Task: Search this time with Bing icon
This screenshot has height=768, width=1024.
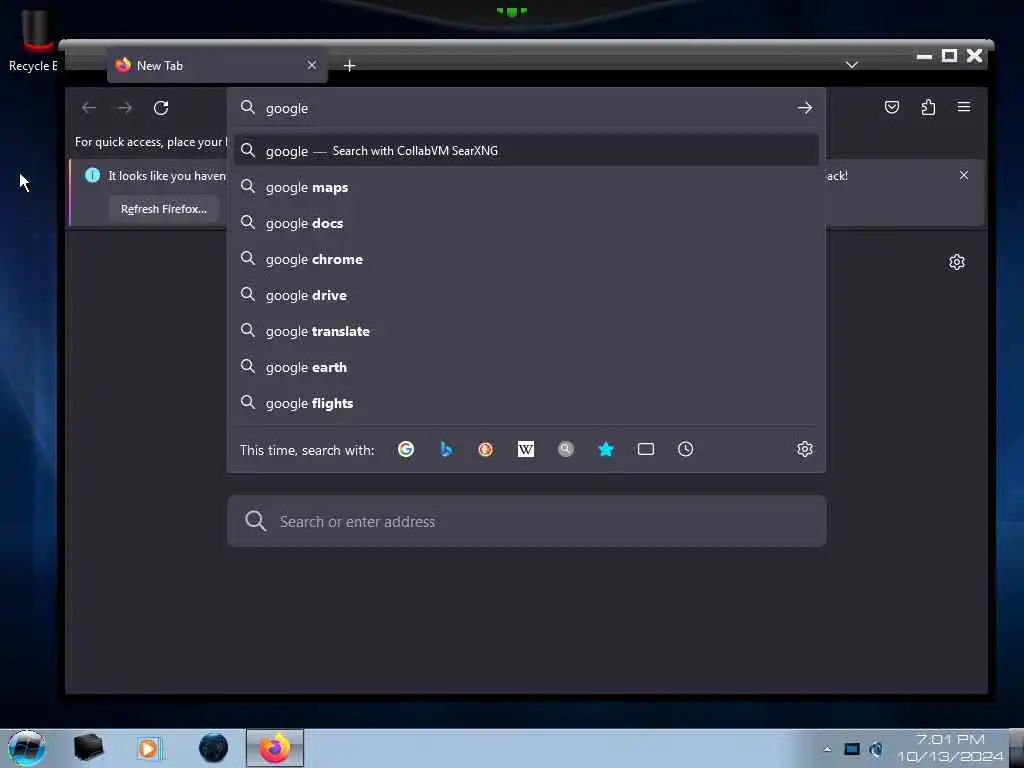Action: [x=446, y=449]
